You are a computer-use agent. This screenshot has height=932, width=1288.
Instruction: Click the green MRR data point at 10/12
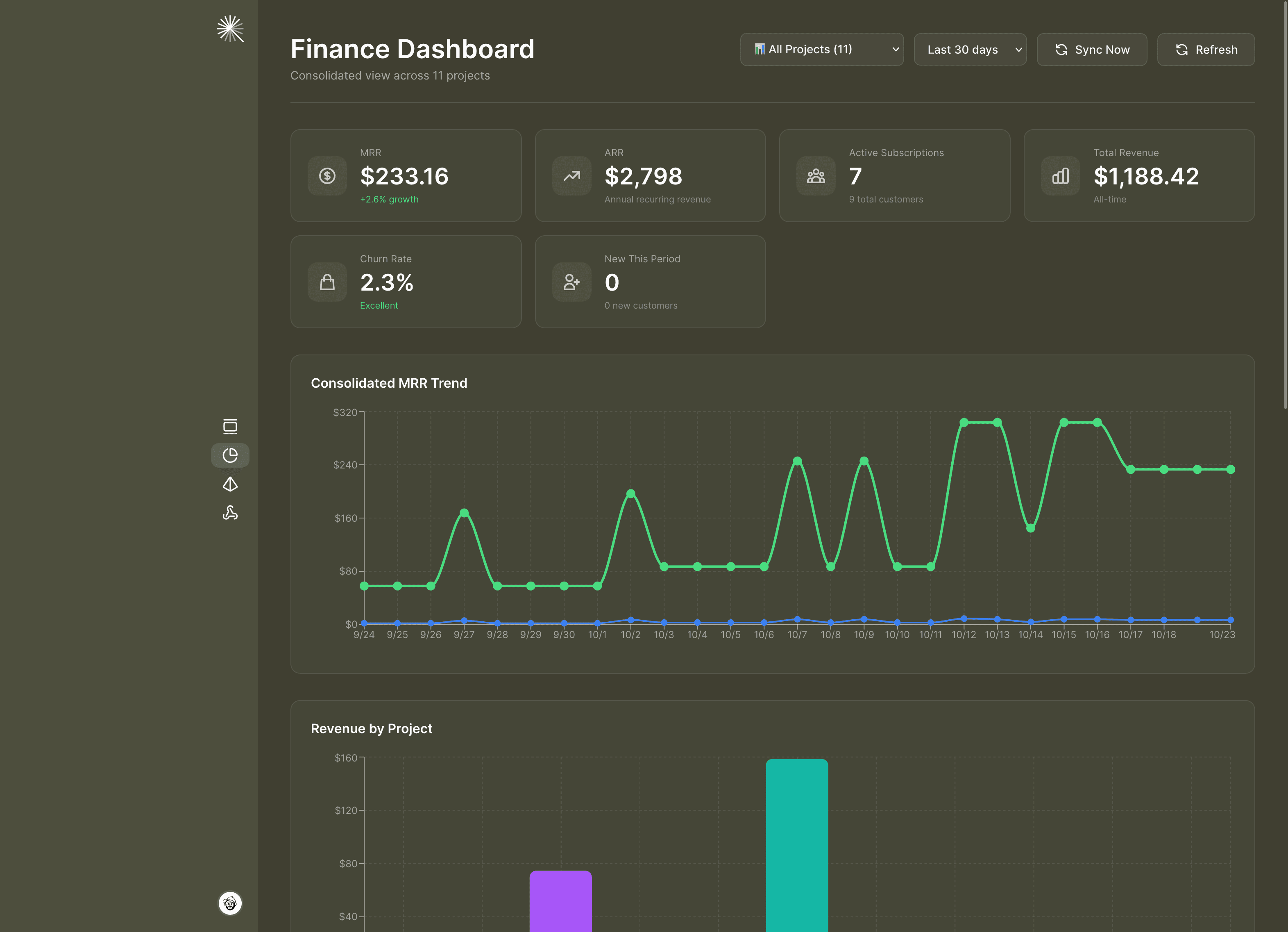click(964, 422)
